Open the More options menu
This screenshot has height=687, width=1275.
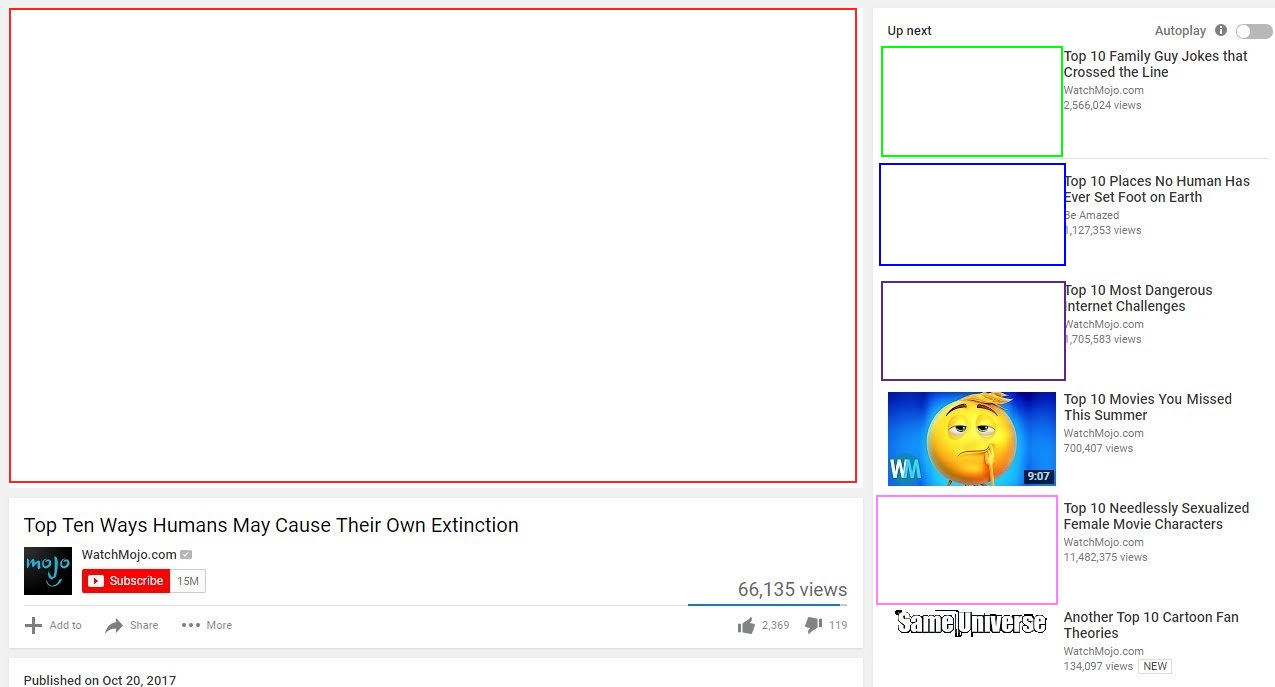pos(206,625)
